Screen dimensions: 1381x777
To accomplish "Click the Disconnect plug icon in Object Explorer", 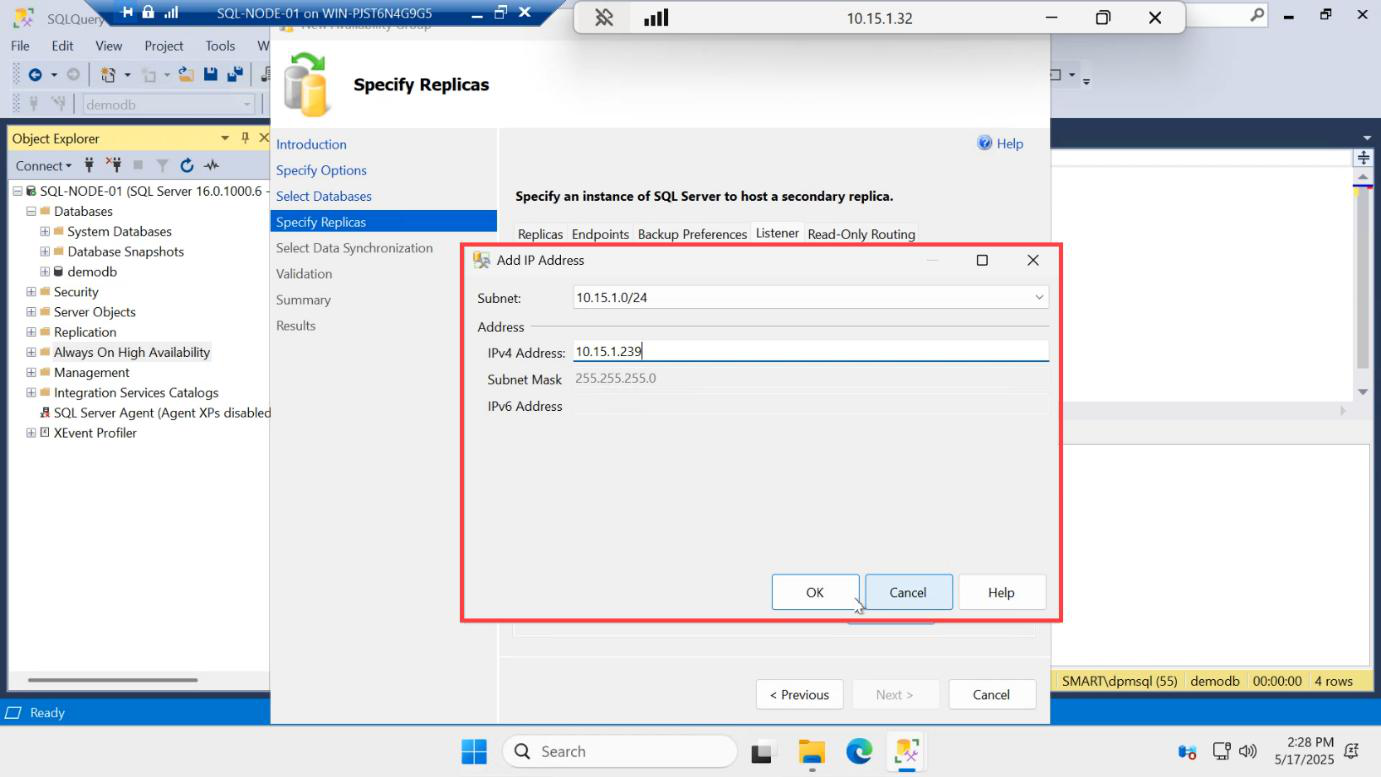I will click(113, 165).
